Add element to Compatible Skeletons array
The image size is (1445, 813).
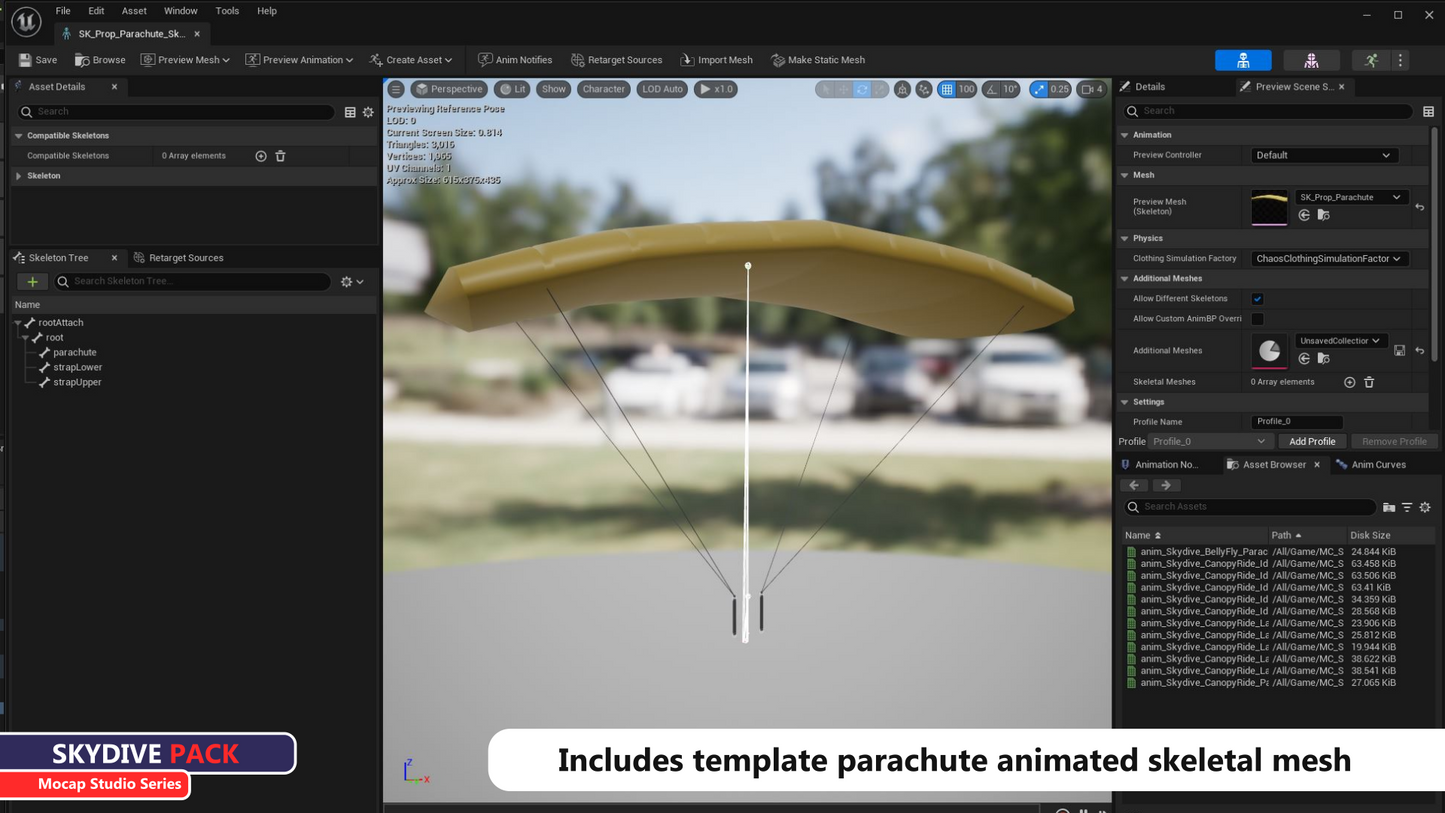tap(261, 156)
